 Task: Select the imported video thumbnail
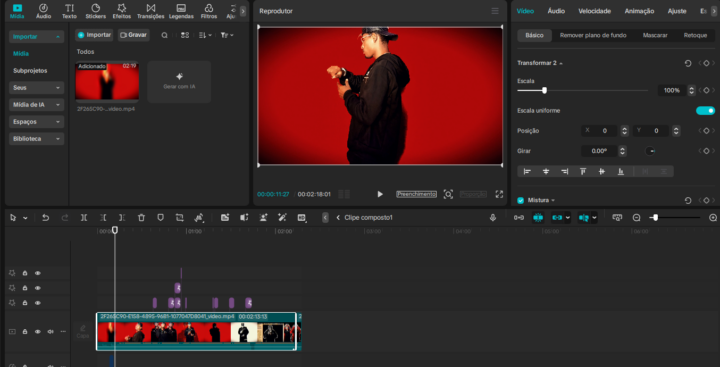107,81
